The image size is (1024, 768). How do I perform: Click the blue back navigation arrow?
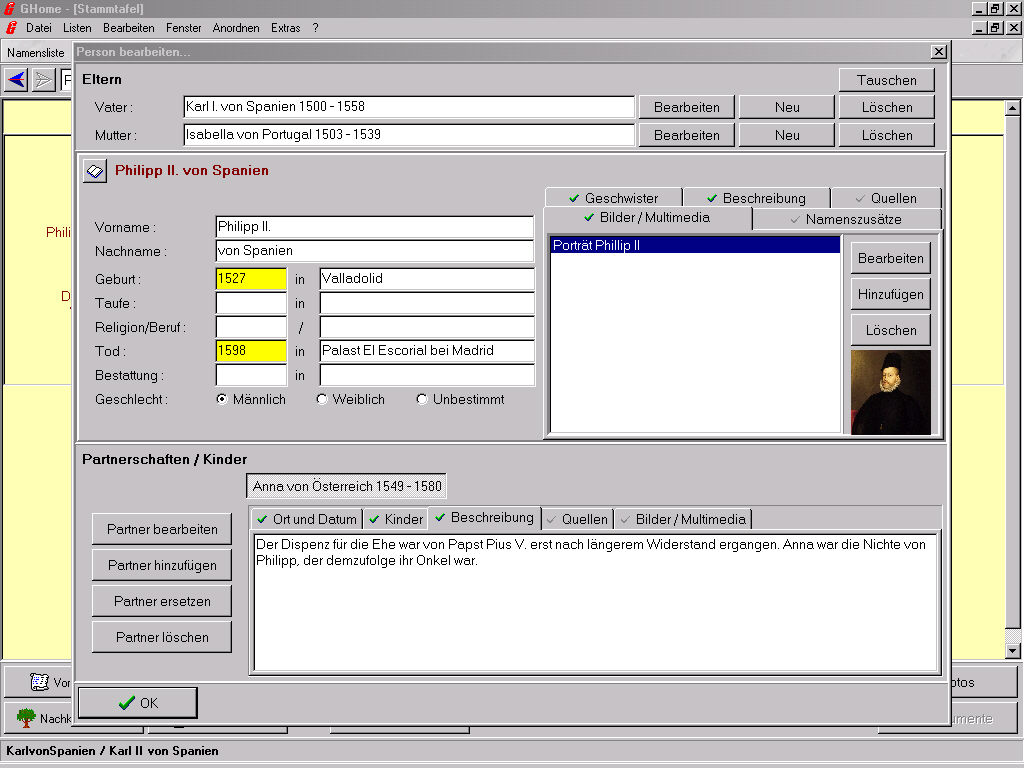pos(16,80)
